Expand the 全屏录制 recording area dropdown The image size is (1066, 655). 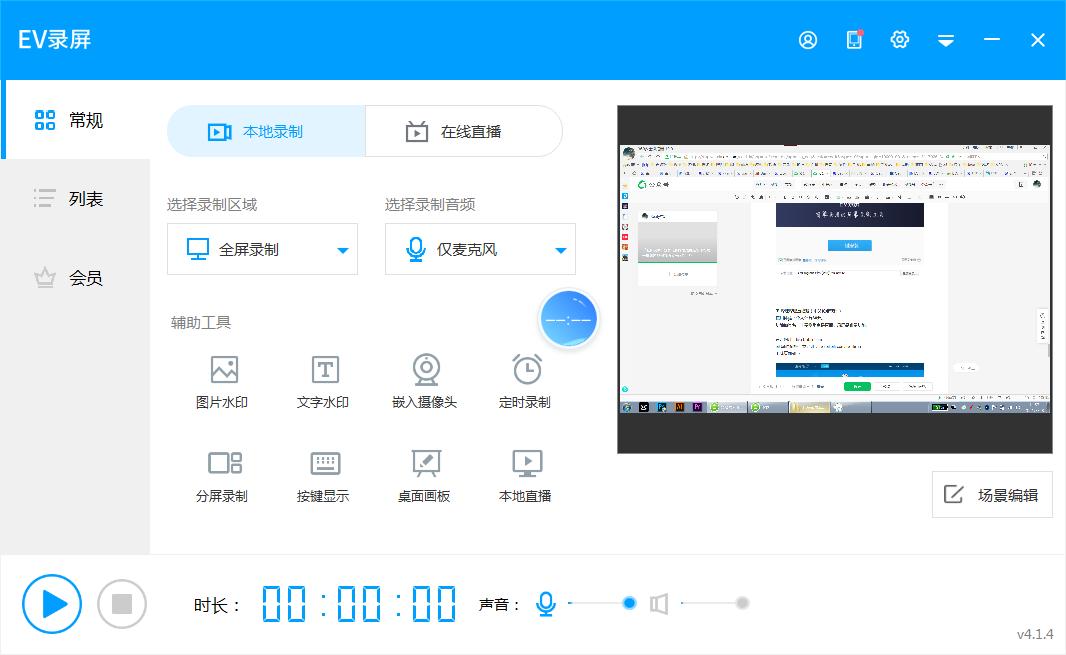pyautogui.click(x=344, y=249)
